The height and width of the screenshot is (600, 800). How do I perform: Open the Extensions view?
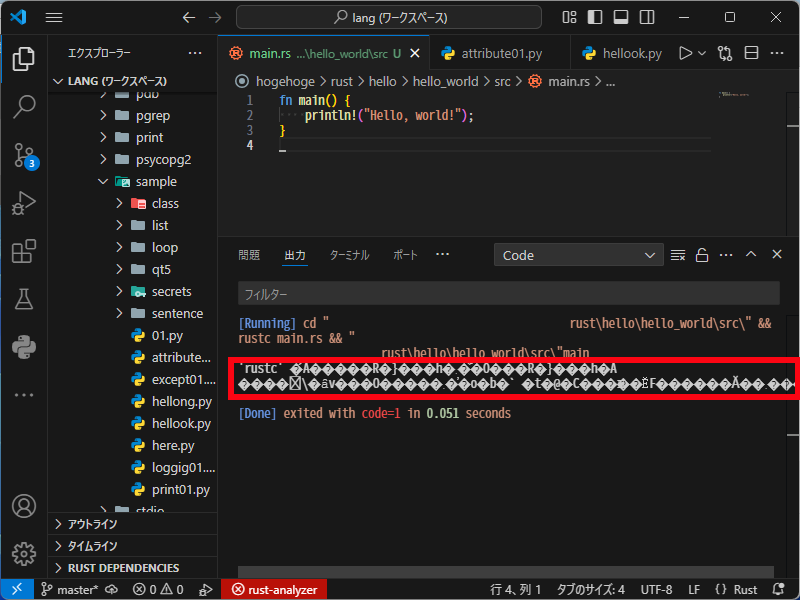tap(23, 251)
